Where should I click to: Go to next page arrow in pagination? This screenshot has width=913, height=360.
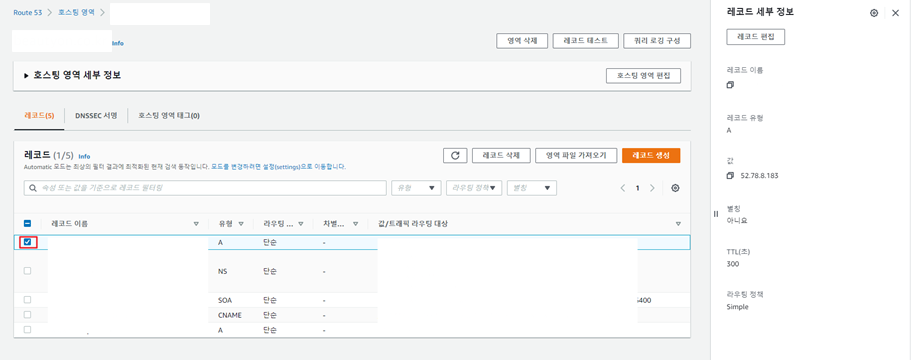[652, 188]
